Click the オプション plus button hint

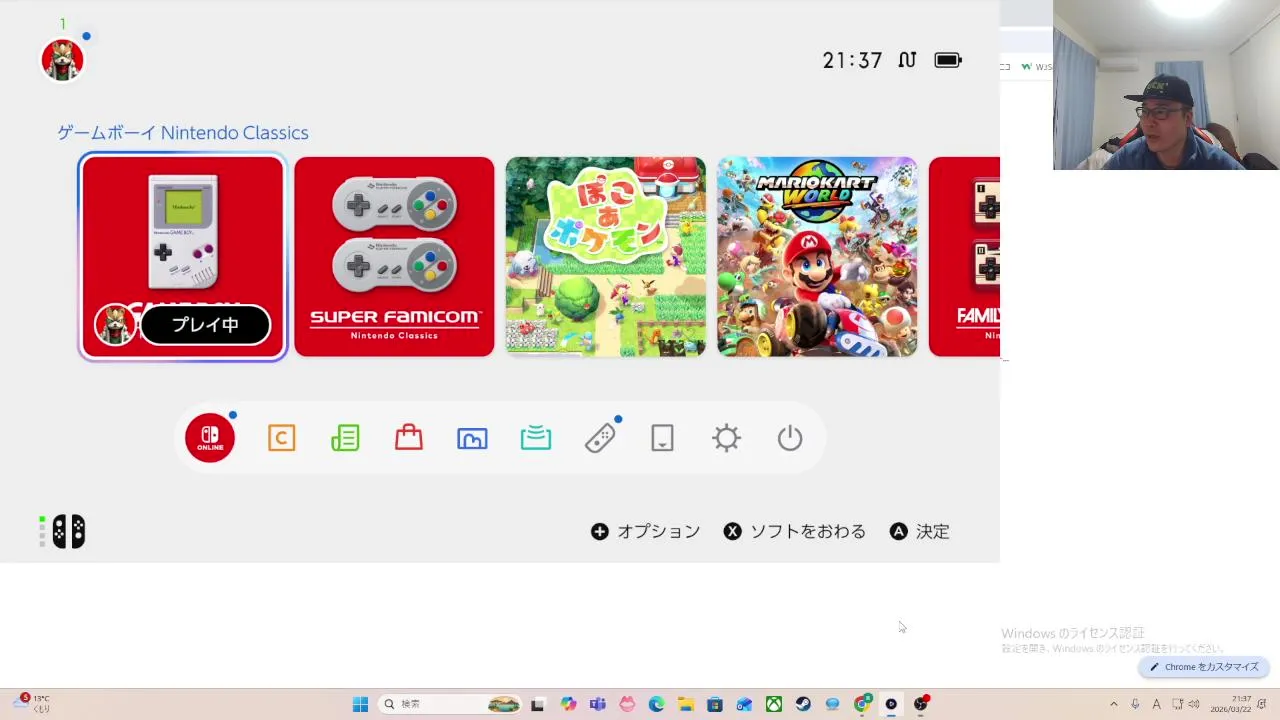pyautogui.click(x=645, y=532)
